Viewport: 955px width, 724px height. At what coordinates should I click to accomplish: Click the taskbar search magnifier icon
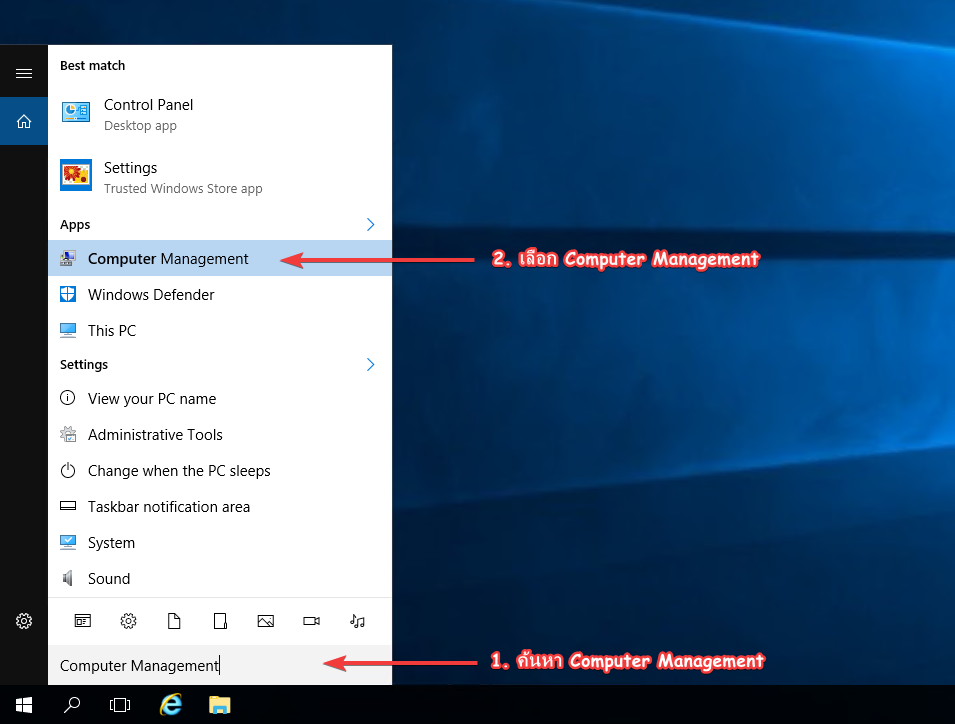pyautogui.click(x=72, y=705)
